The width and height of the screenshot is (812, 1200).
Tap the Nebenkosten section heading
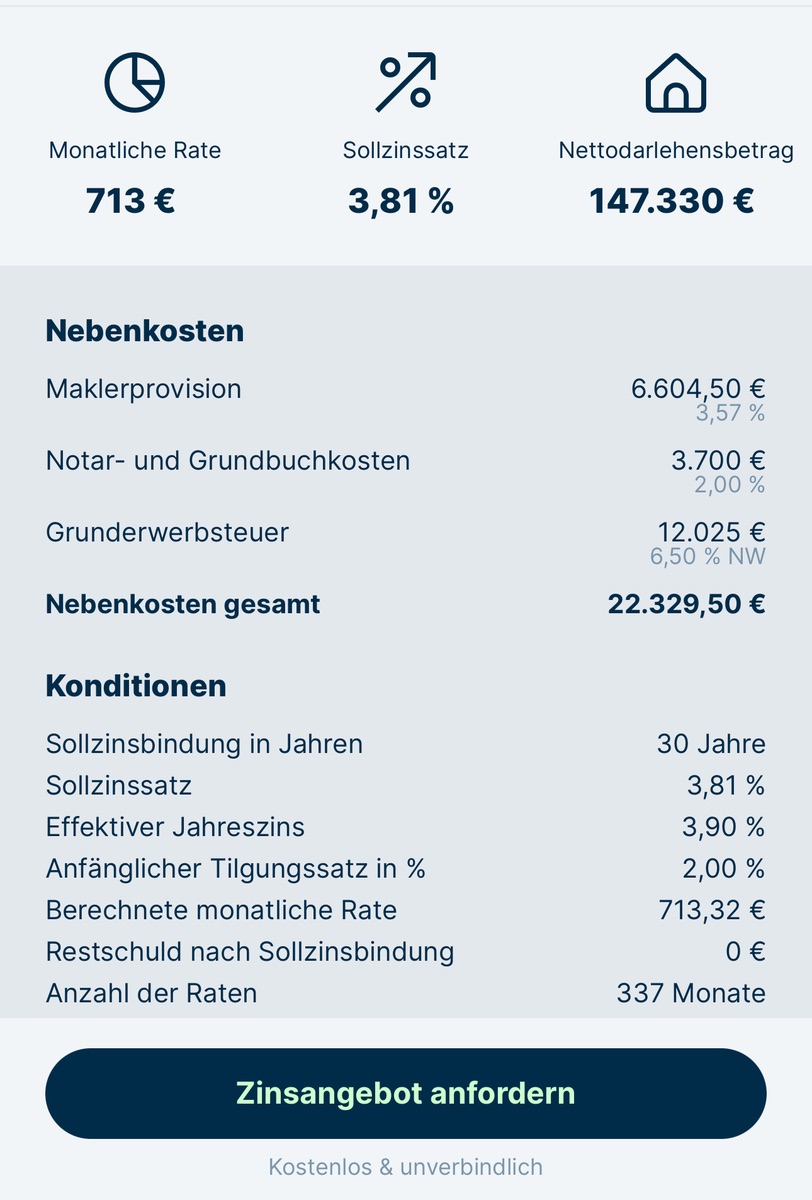click(x=145, y=331)
